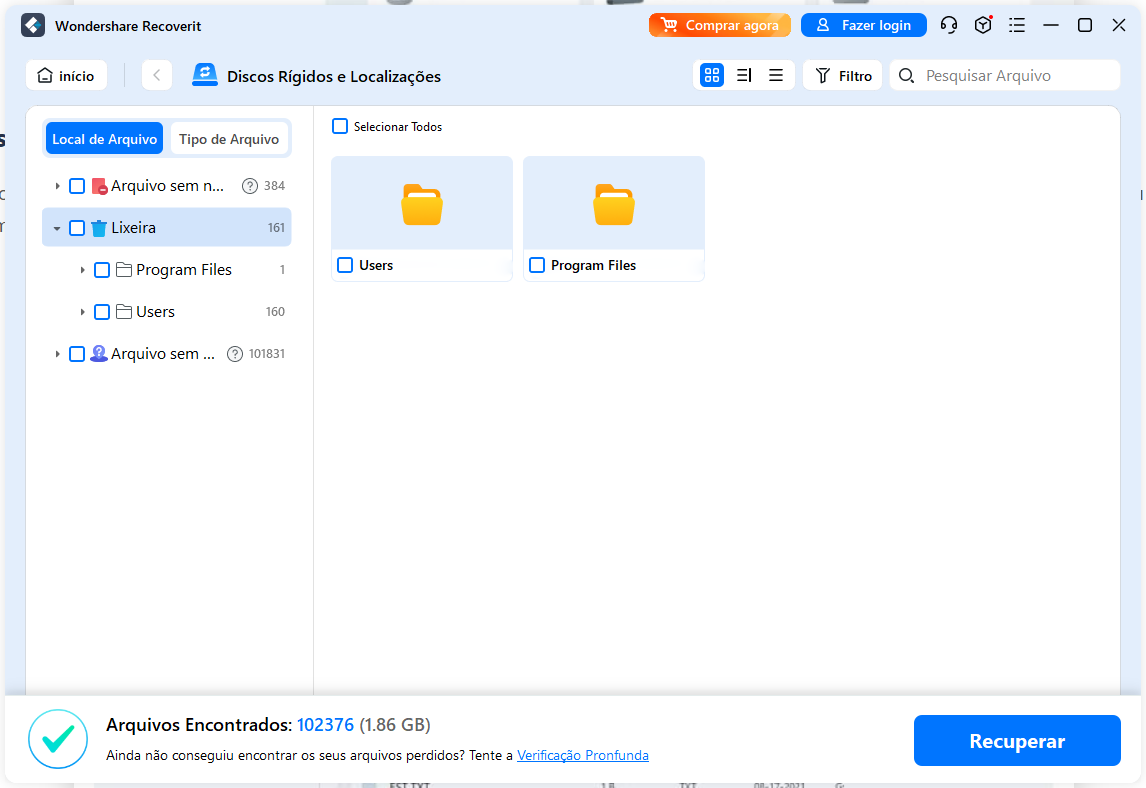The image size is (1146, 788).
Task: Open the hamburger menu in title bar
Action: (x=1017, y=26)
